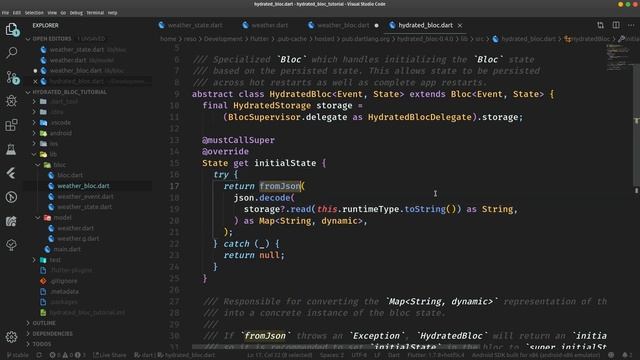Switch to the weather_state.dart tab
The height and width of the screenshot is (360, 640).
(191, 25)
